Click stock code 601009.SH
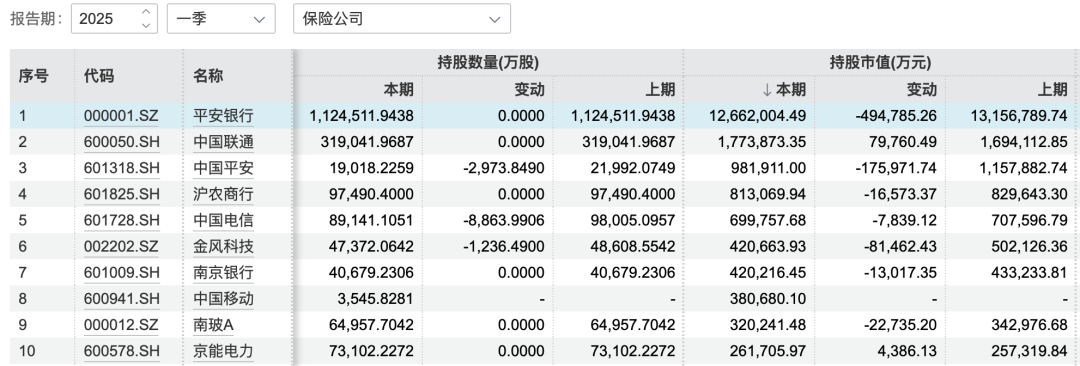 pyautogui.click(x=121, y=273)
